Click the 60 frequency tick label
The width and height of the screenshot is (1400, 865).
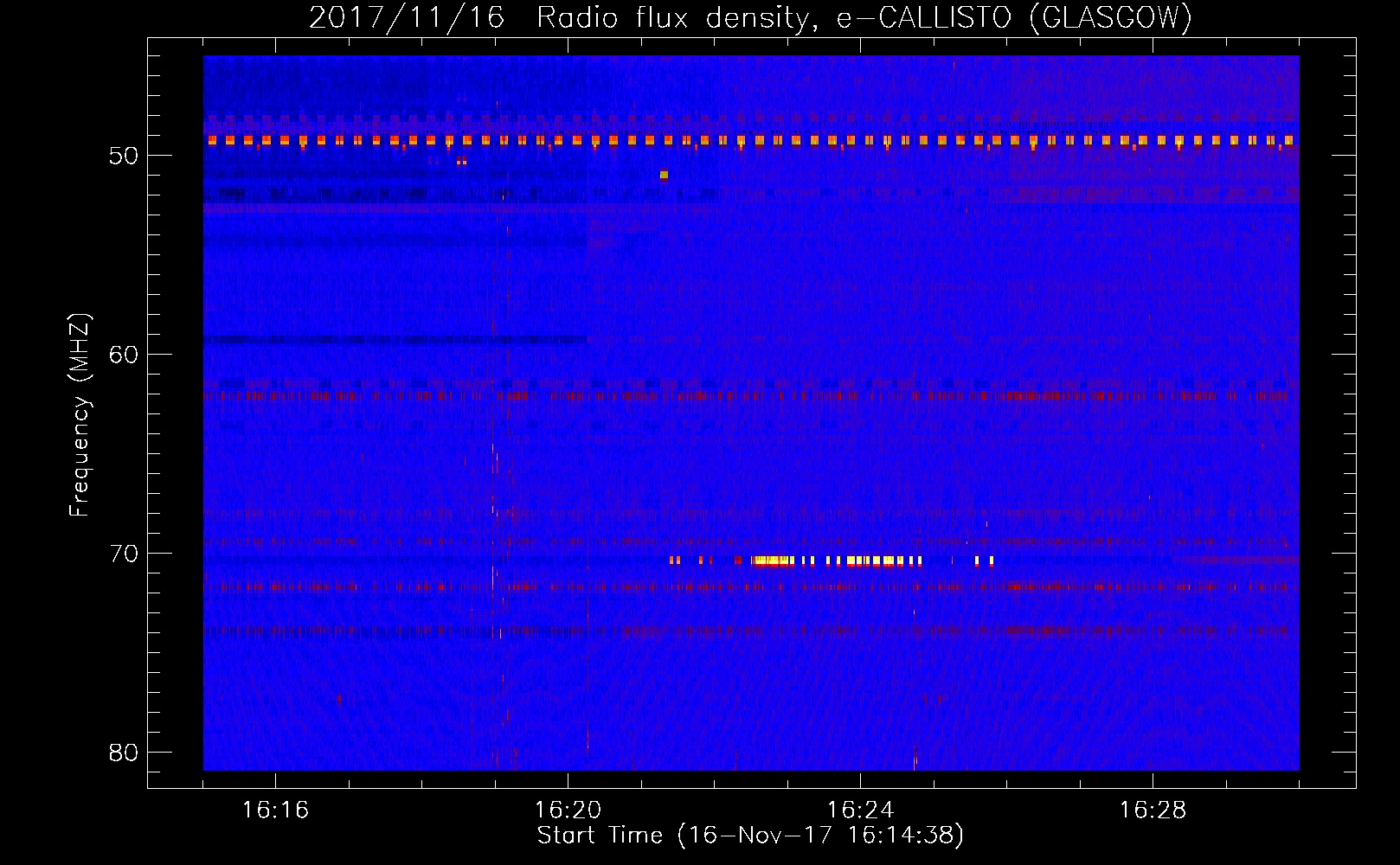click(124, 355)
